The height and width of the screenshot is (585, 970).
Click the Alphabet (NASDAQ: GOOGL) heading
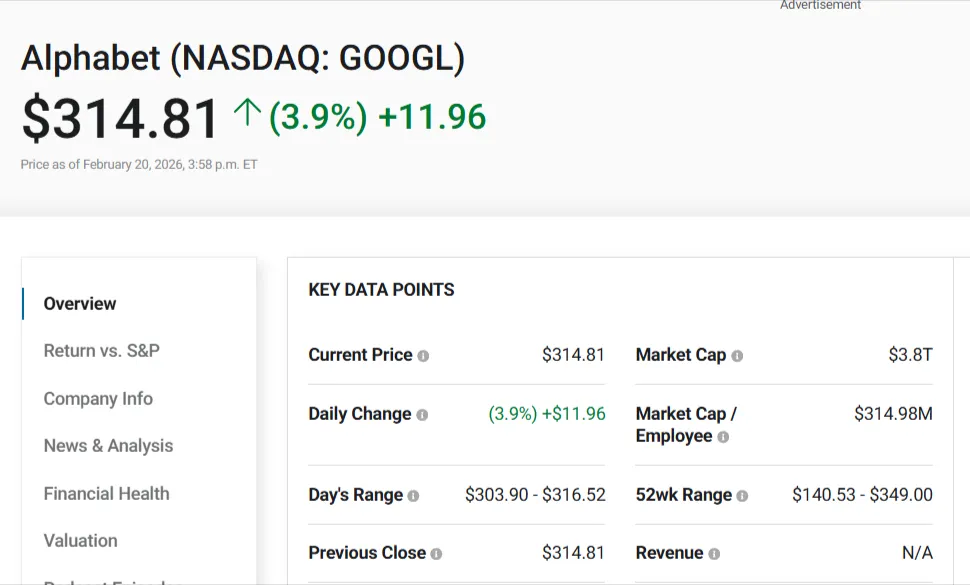pos(244,58)
